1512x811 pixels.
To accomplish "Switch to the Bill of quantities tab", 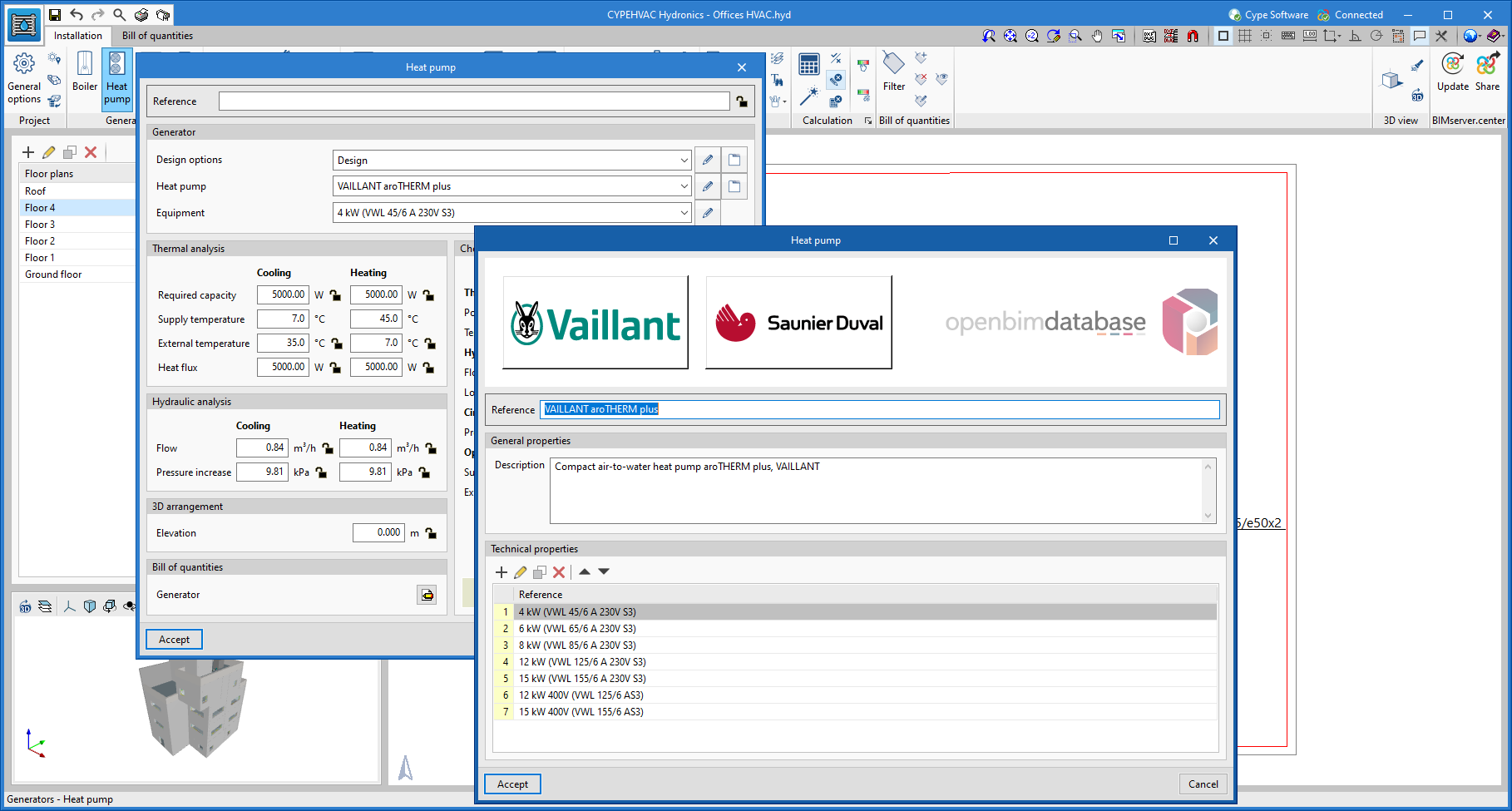I will pyautogui.click(x=157, y=36).
